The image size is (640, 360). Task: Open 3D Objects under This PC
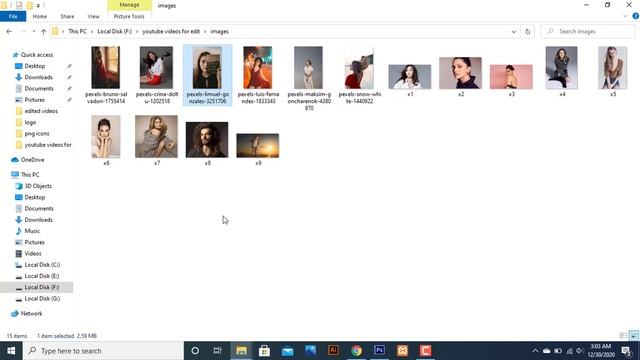pyautogui.click(x=38, y=186)
